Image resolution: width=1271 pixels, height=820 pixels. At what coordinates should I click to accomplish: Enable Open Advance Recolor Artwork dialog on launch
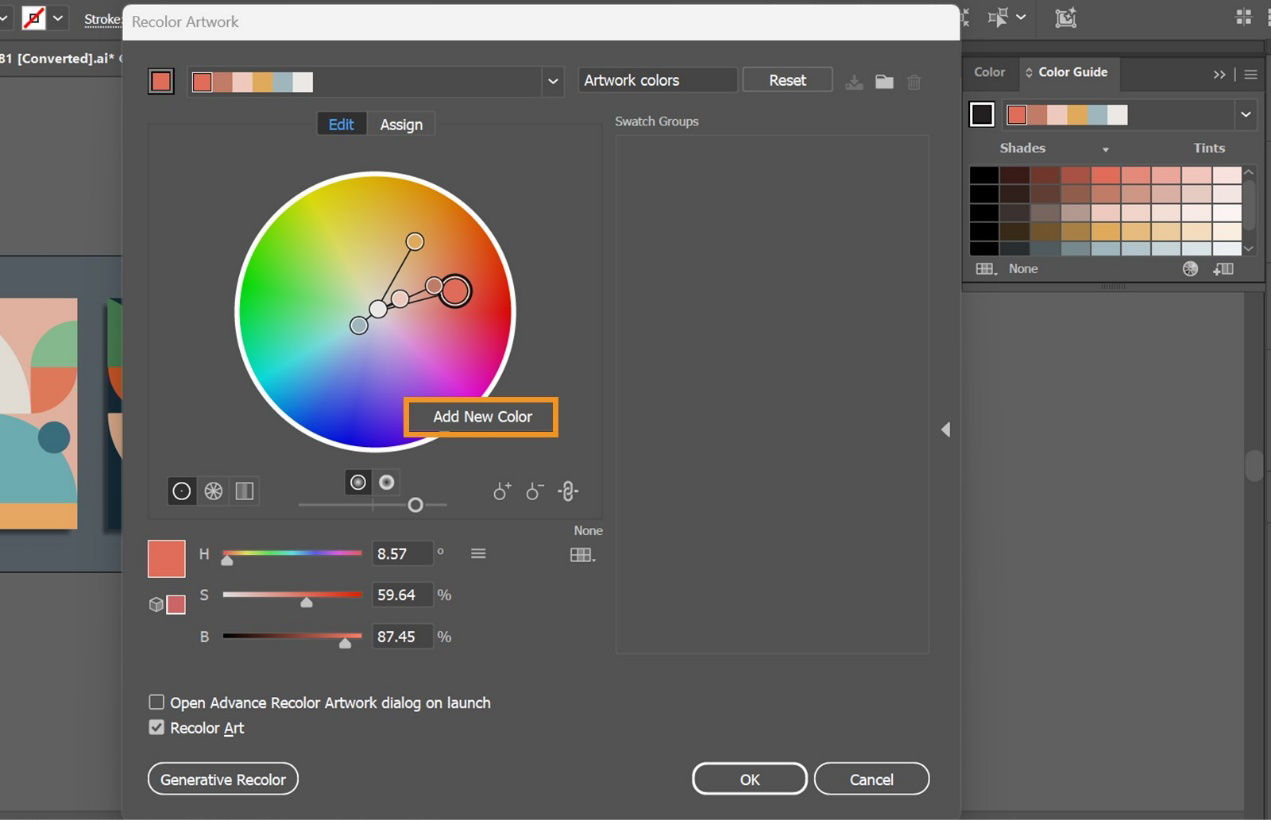(156, 703)
